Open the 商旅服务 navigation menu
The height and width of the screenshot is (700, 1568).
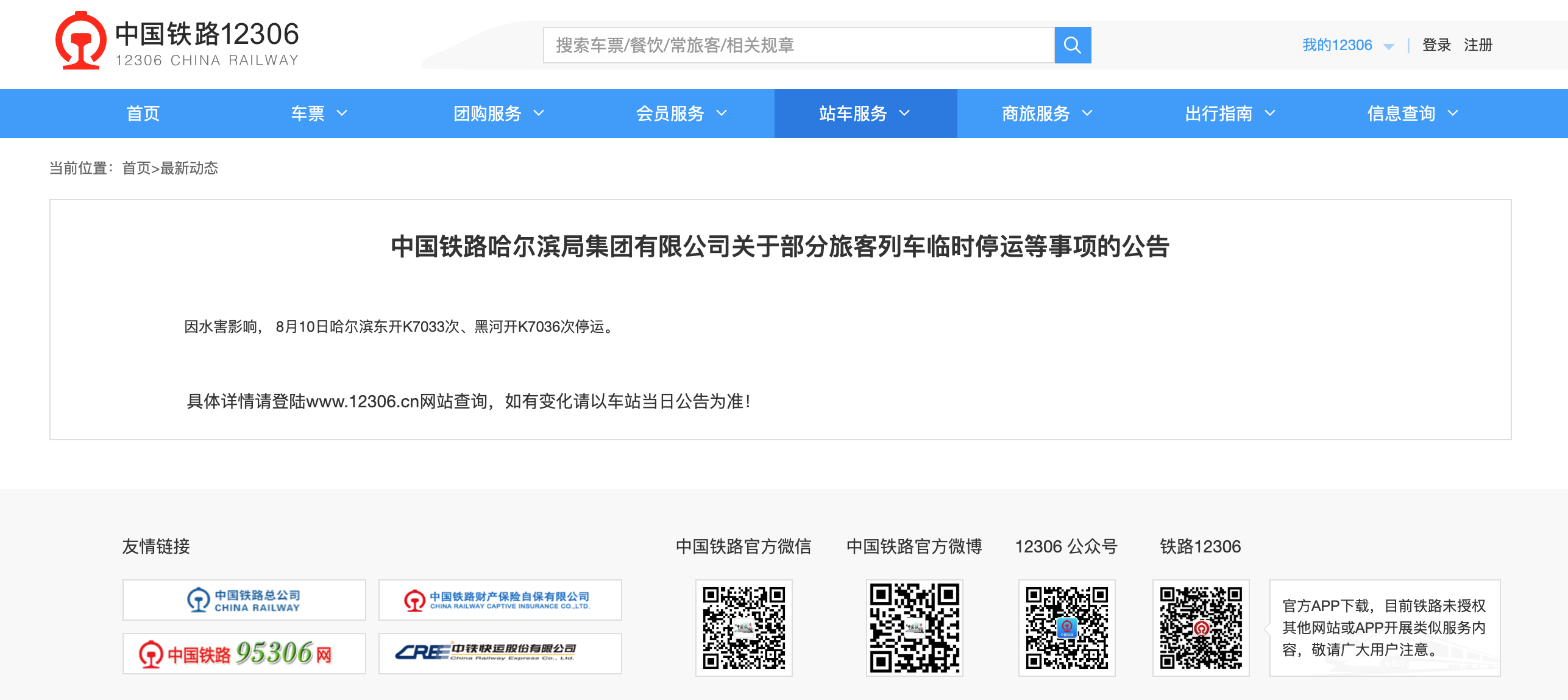click(x=1035, y=113)
